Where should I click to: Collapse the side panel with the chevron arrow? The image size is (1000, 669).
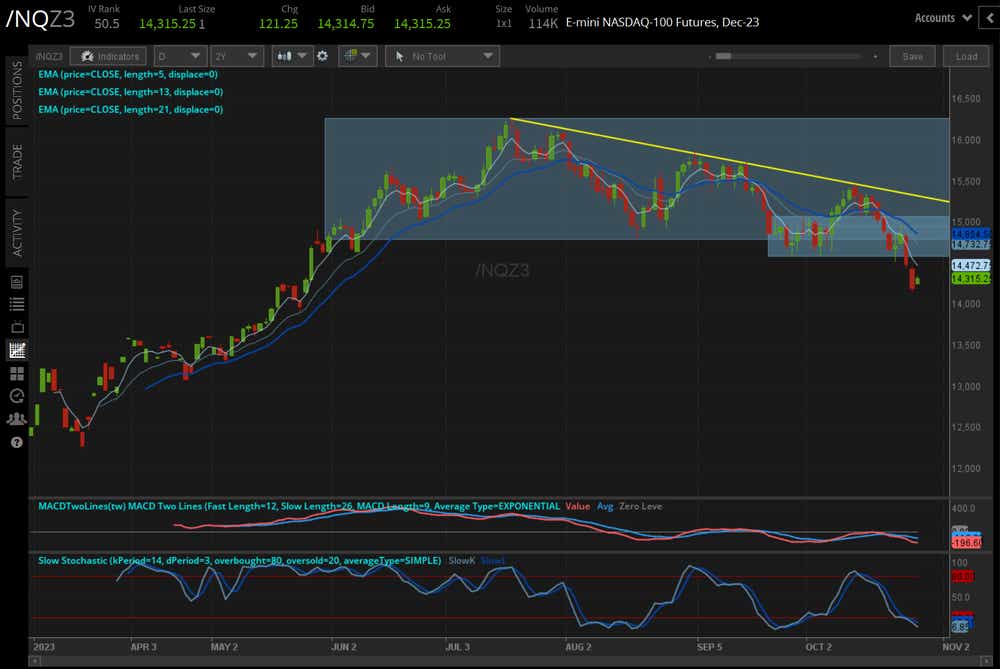(x=990, y=18)
